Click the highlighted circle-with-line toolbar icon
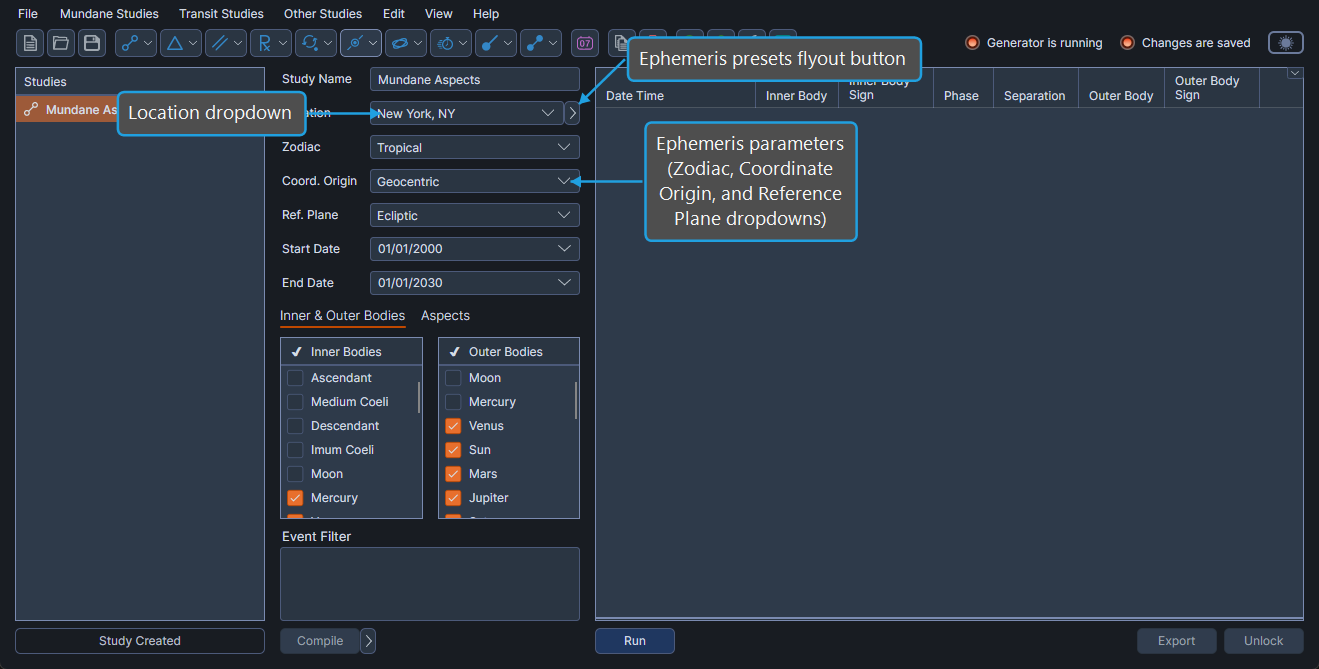Viewport: 1319px width, 669px height. click(354, 43)
